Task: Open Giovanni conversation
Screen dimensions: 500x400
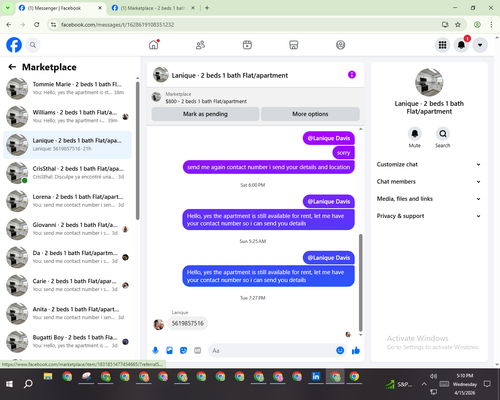Action: point(67,229)
